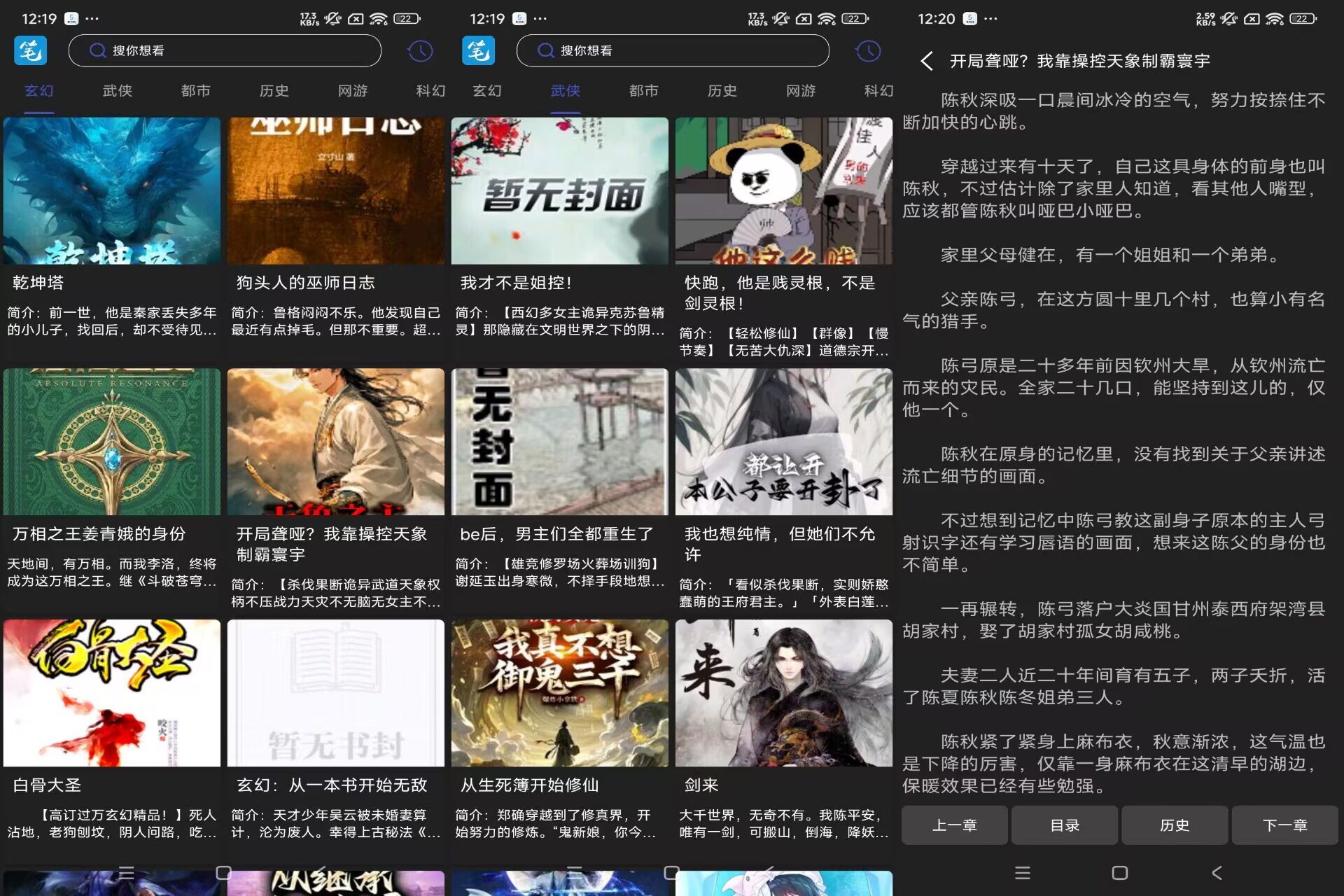
Task: Open recent apps with the navigation bar icon
Action: pos(1022,874)
